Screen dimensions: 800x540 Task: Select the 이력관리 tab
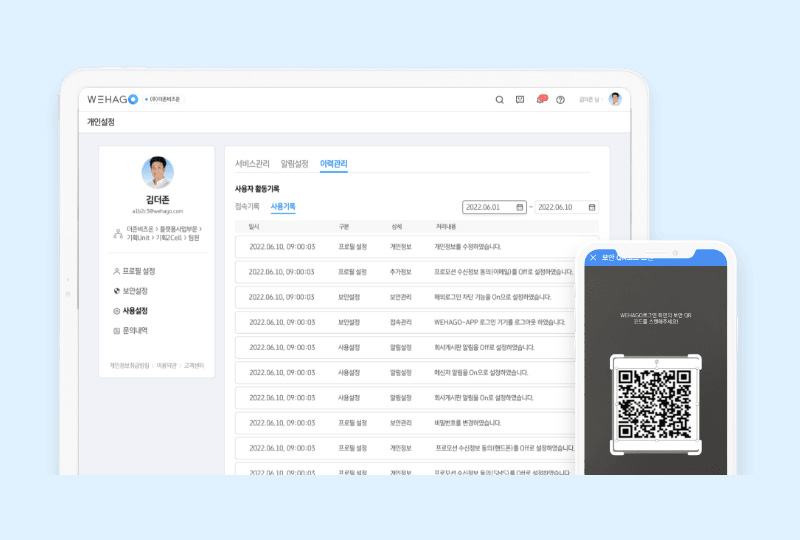pyautogui.click(x=334, y=164)
